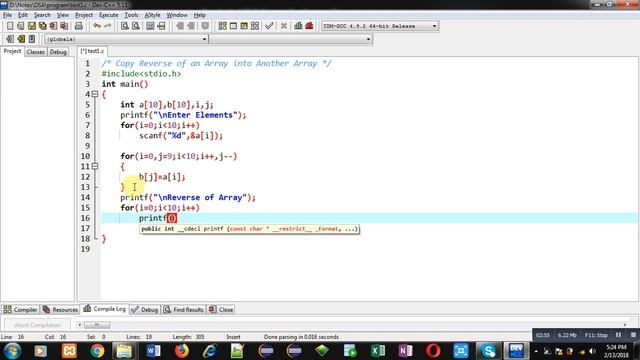Image resolution: width=640 pixels, height=360 pixels.
Task: Switch to the Project side tab
Action: coord(12,51)
